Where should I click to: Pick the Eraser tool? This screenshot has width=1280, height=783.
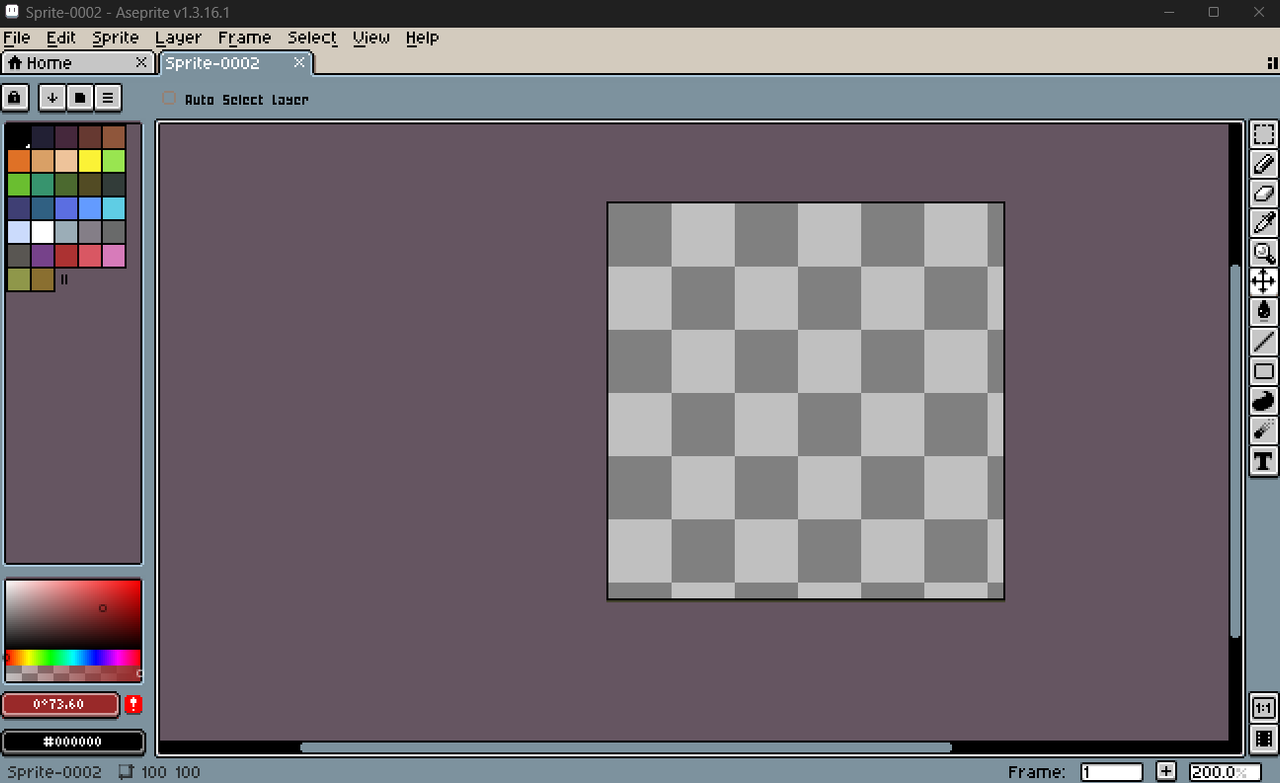[1264, 193]
